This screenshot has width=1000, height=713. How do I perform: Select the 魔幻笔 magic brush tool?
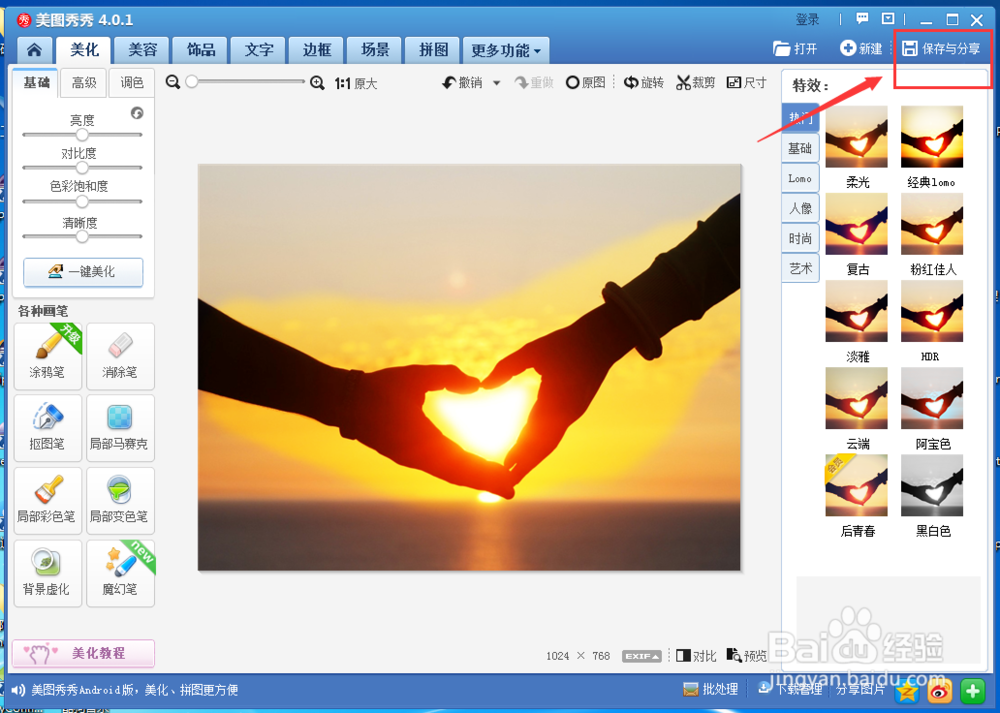(120, 573)
